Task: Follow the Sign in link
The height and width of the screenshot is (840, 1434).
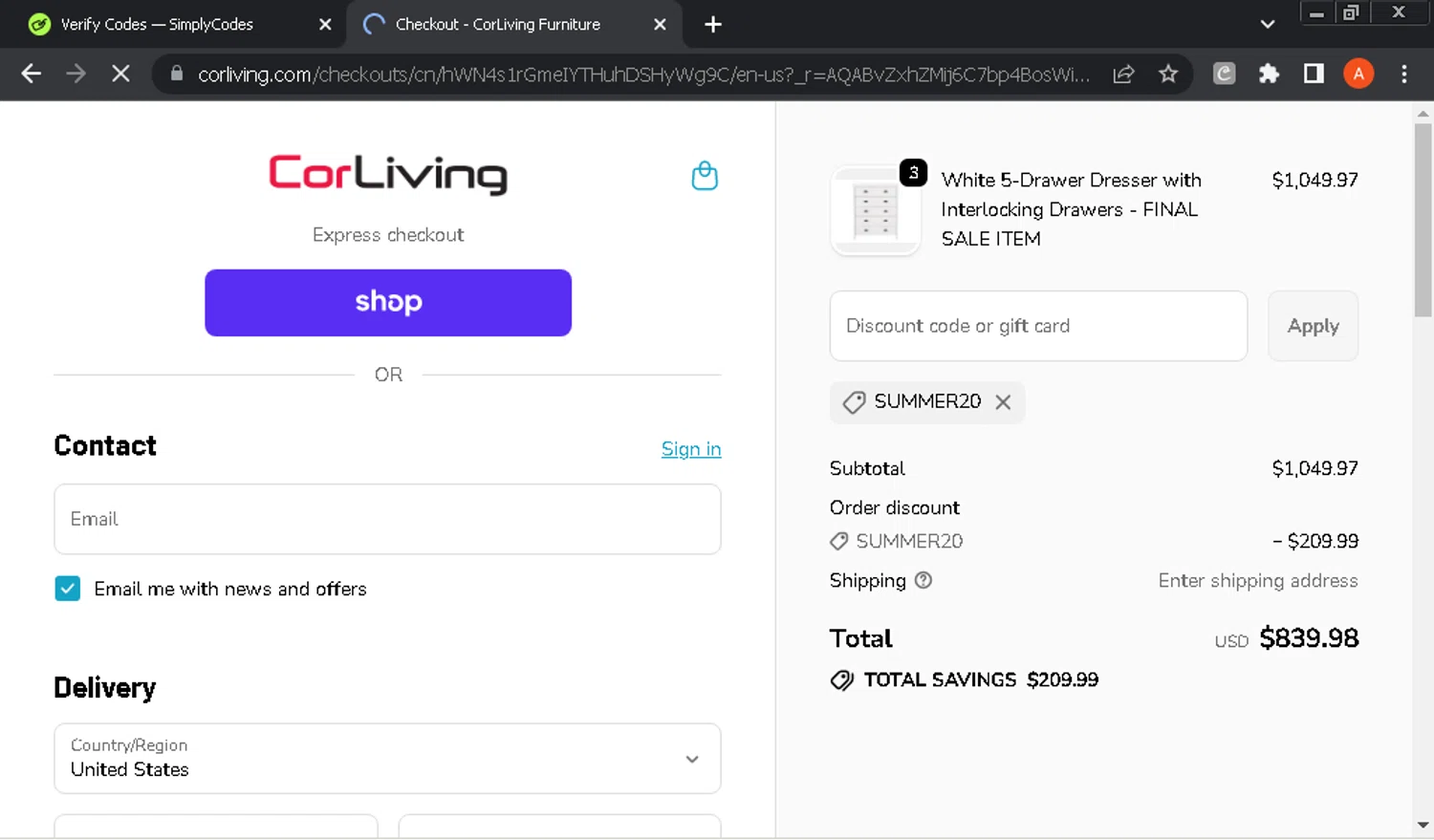Action: click(691, 449)
